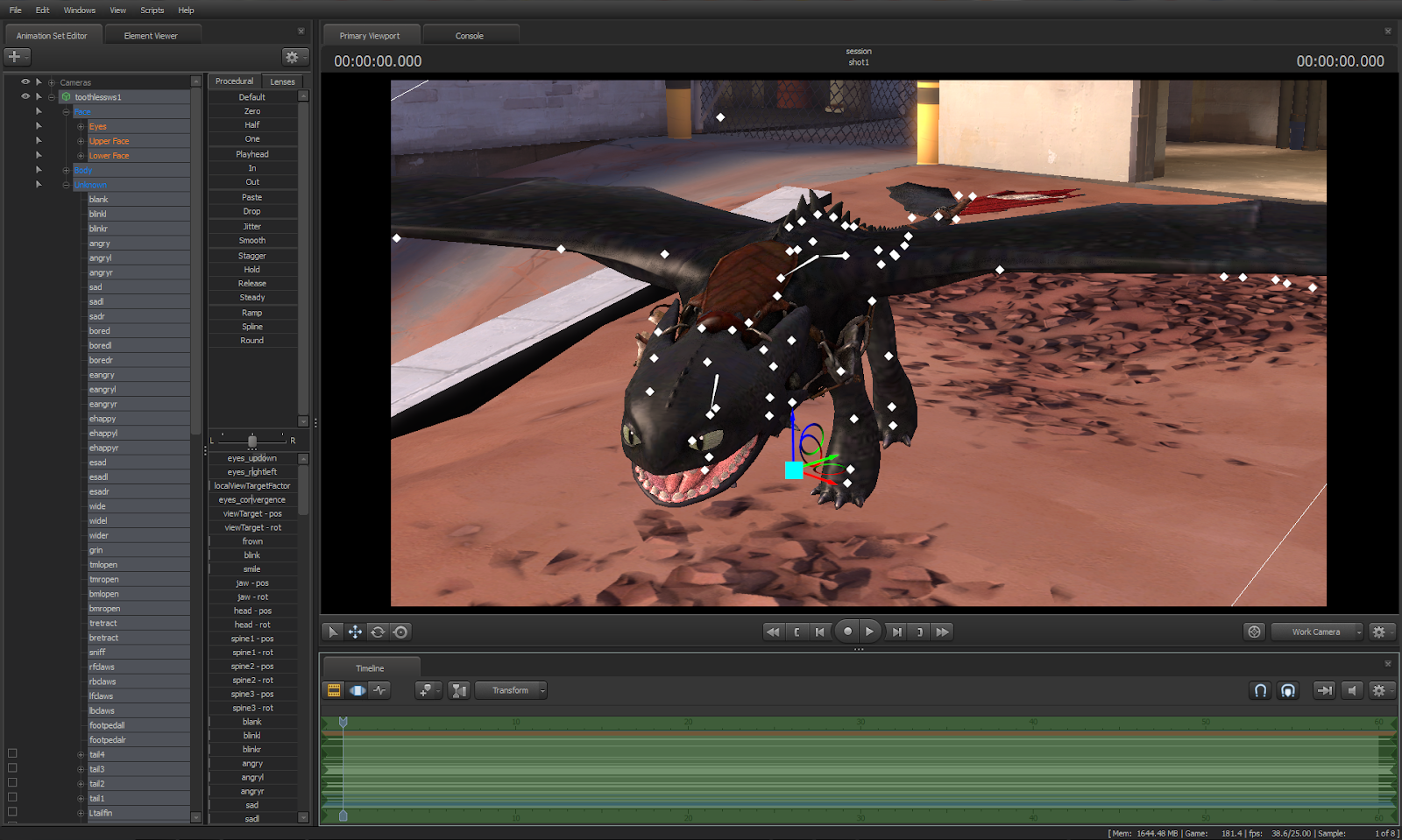Select the rotate manipulator tool

pyautogui.click(x=378, y=632)
